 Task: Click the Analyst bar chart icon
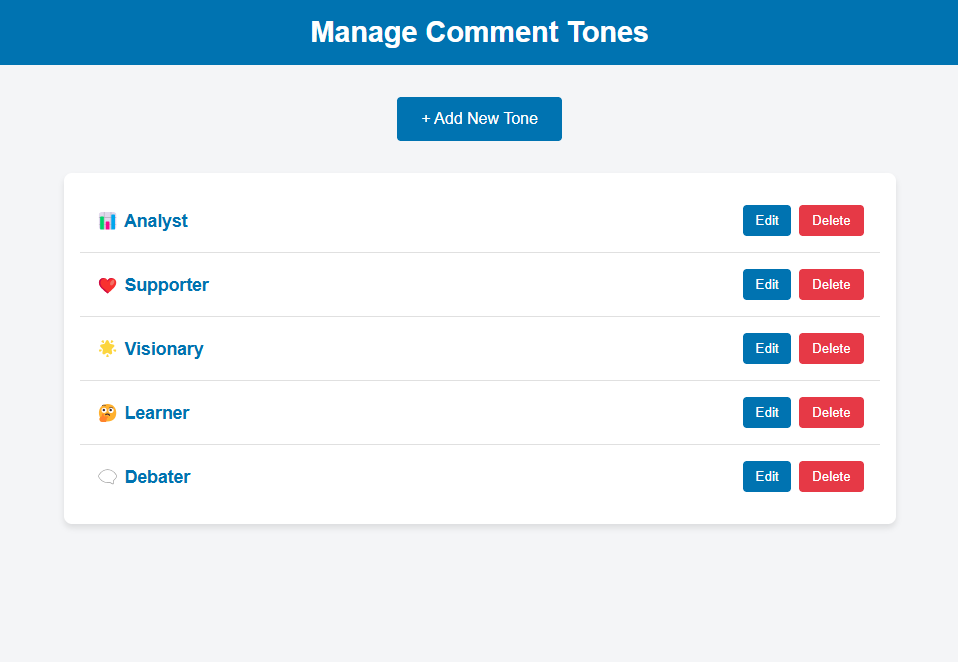tap(108, 221)
